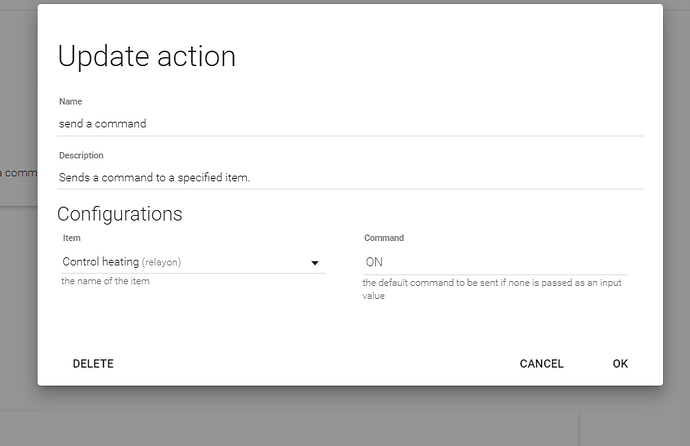This screenshot has height=446, width=690.
Task: Click the Name field containing send a command
Action: click(350, 123)
